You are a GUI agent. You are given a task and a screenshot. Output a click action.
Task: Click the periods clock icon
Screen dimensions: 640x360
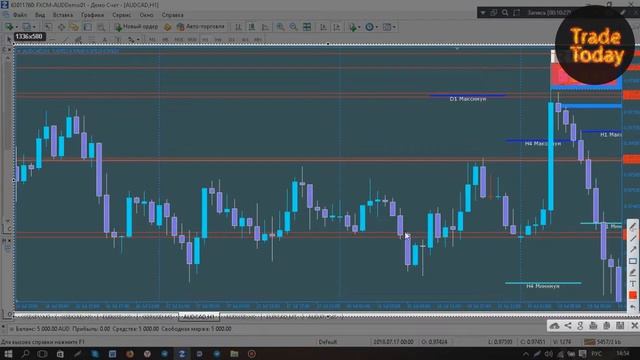[x=369, y=27]
